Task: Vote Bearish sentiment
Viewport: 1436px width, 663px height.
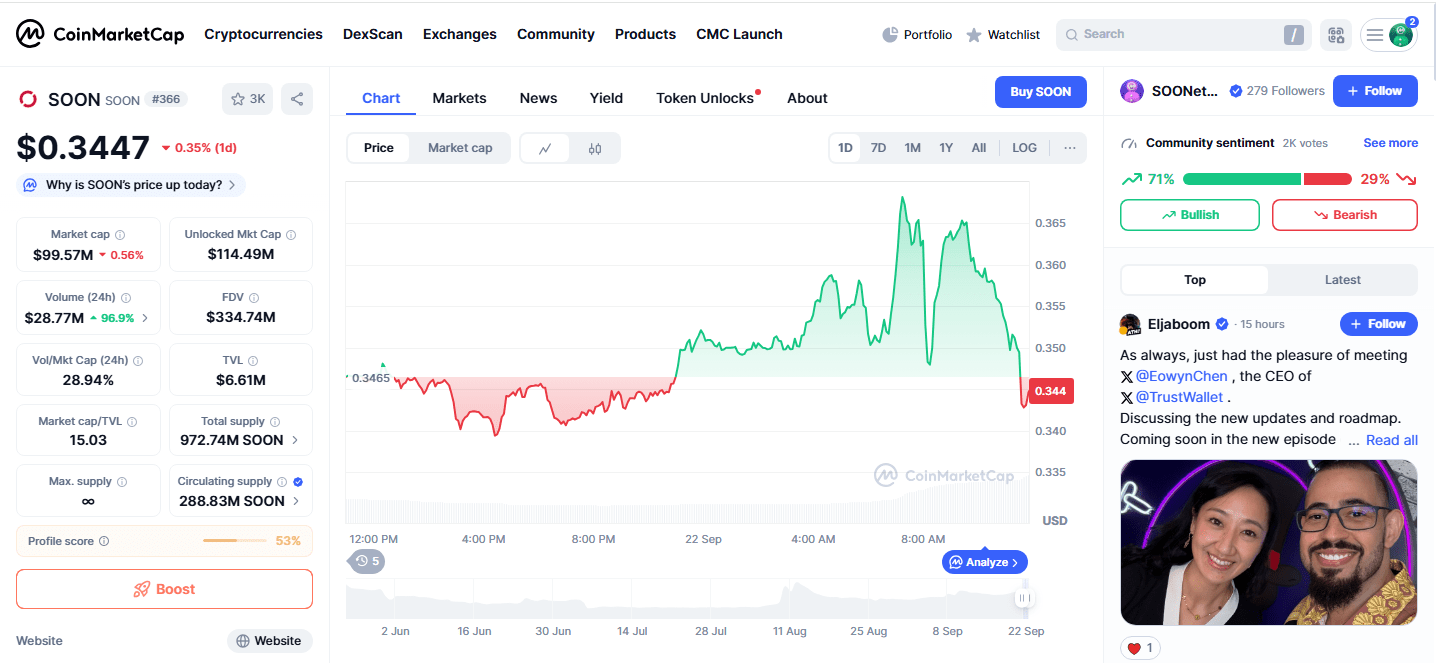Action: click(x=1344, y=215)
